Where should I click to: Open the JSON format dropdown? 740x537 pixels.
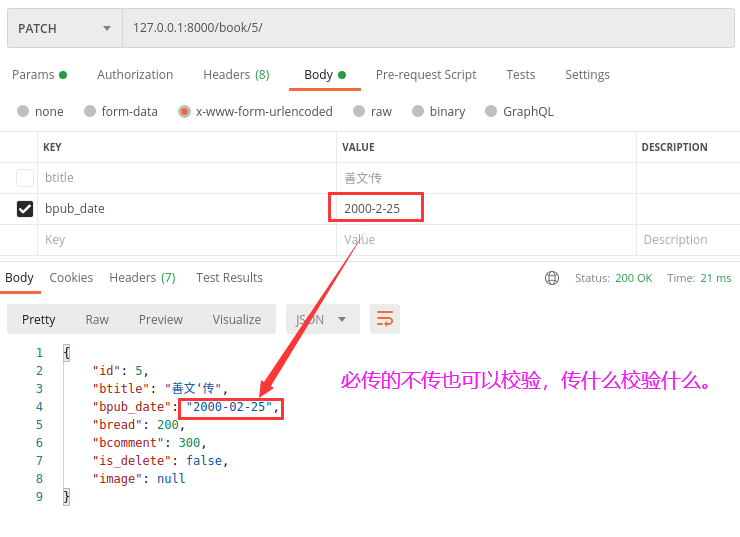(x=323, y=319)
